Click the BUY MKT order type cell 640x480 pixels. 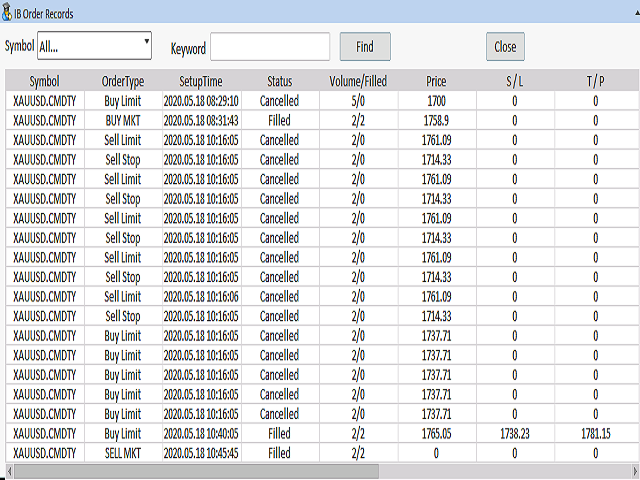coord(123,120)
